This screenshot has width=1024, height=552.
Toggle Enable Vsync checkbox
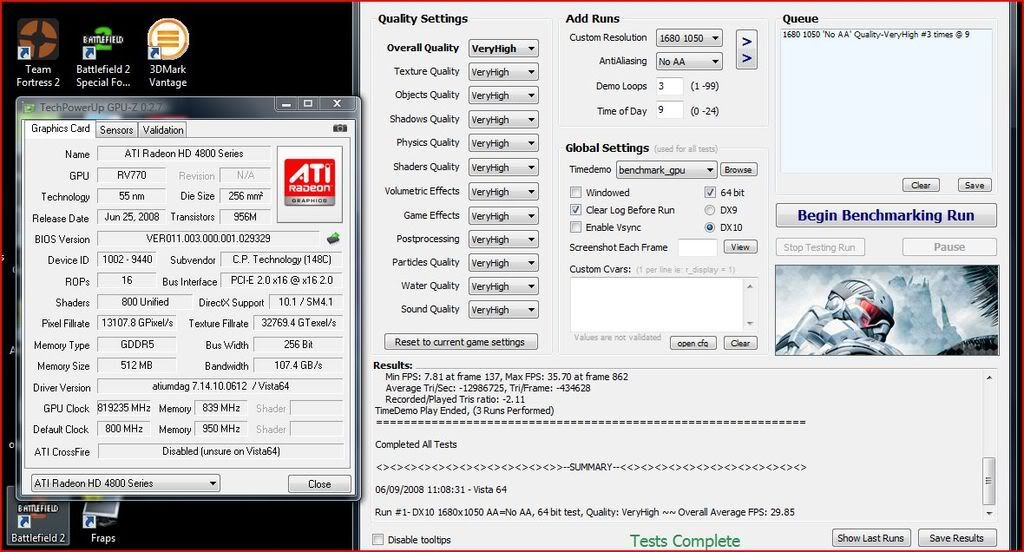click(576, 228)
